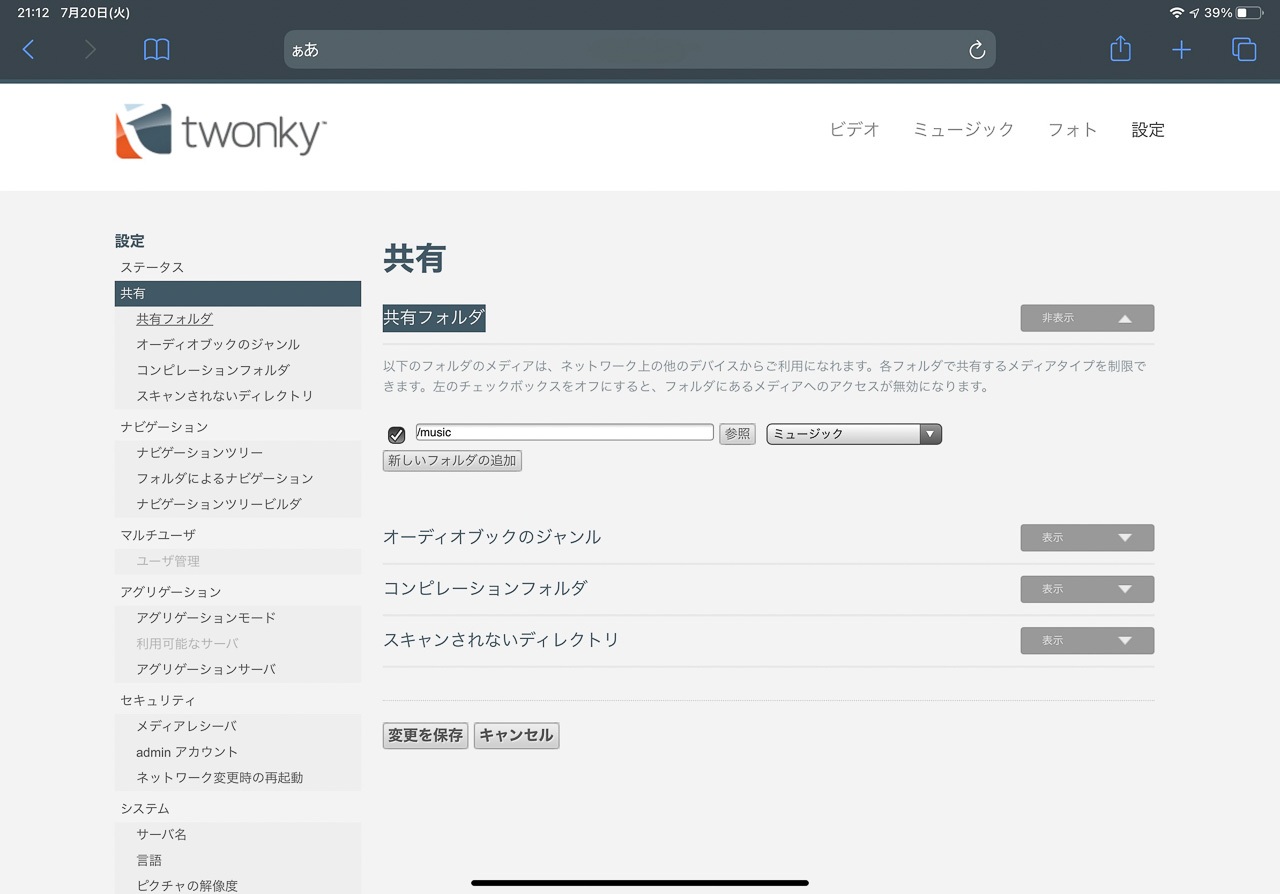Click the 共有フォルダ section heading
1280x894 pixels.
point(434,318)
